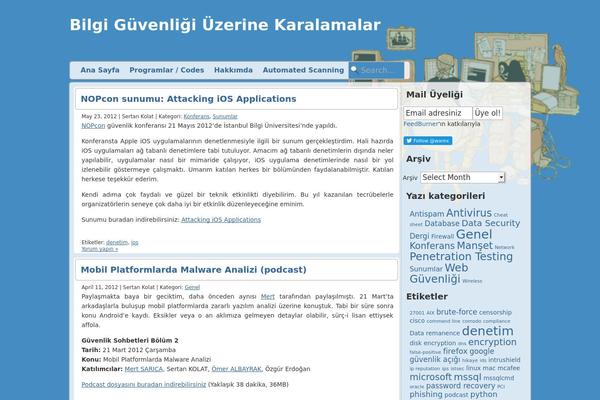
Task: Open the Ana Sayfa menu item
Action: 100,70
